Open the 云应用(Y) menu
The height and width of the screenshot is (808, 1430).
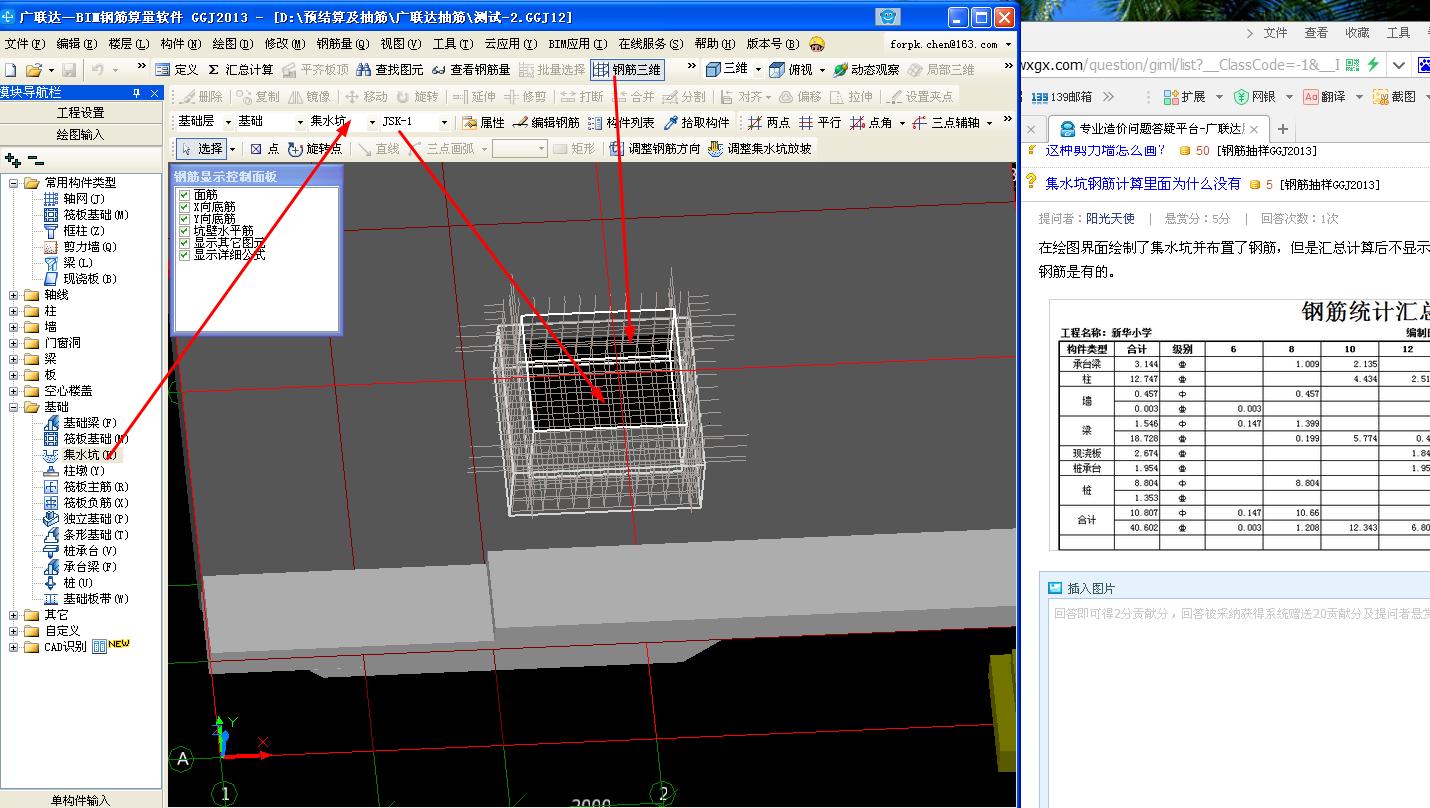pos(510,44)
